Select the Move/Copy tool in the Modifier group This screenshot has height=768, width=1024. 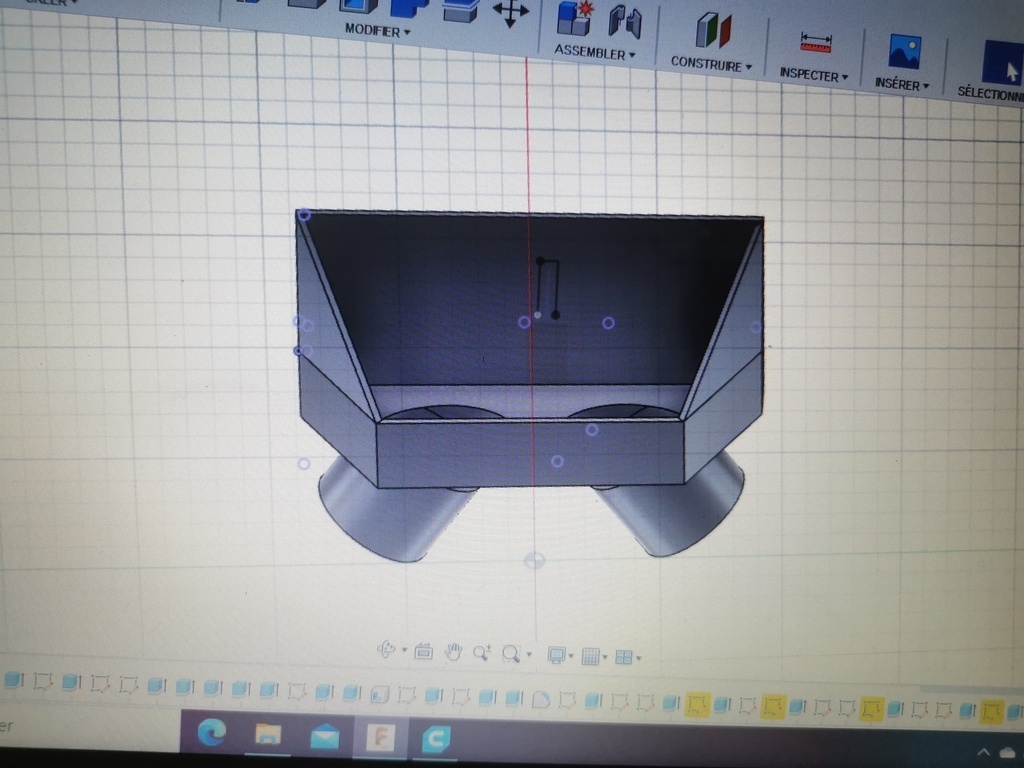[x=510, y=13]
